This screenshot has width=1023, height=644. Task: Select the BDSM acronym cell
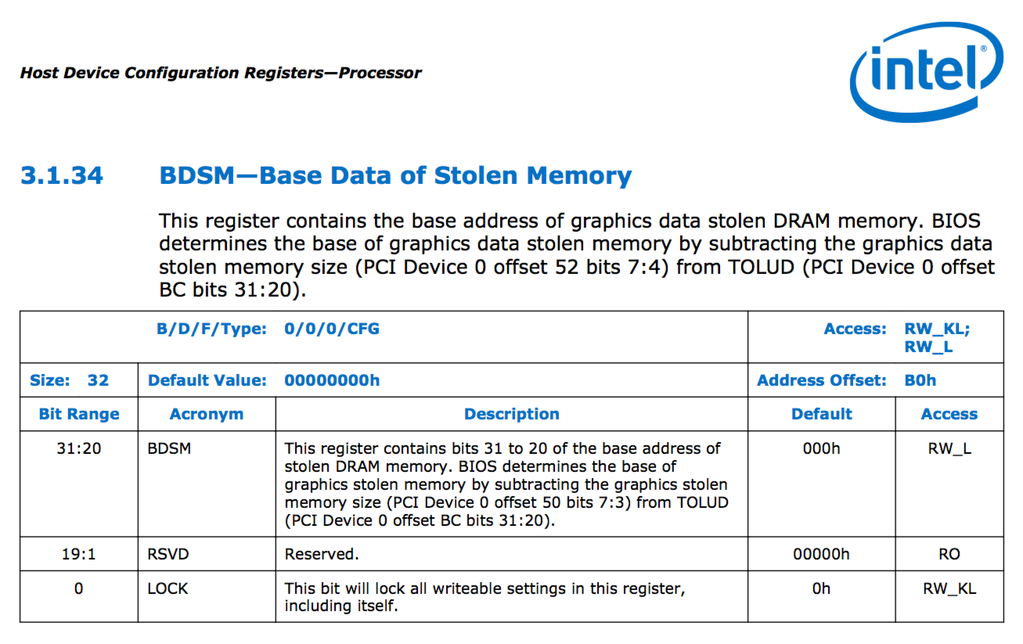coord(168,449)
